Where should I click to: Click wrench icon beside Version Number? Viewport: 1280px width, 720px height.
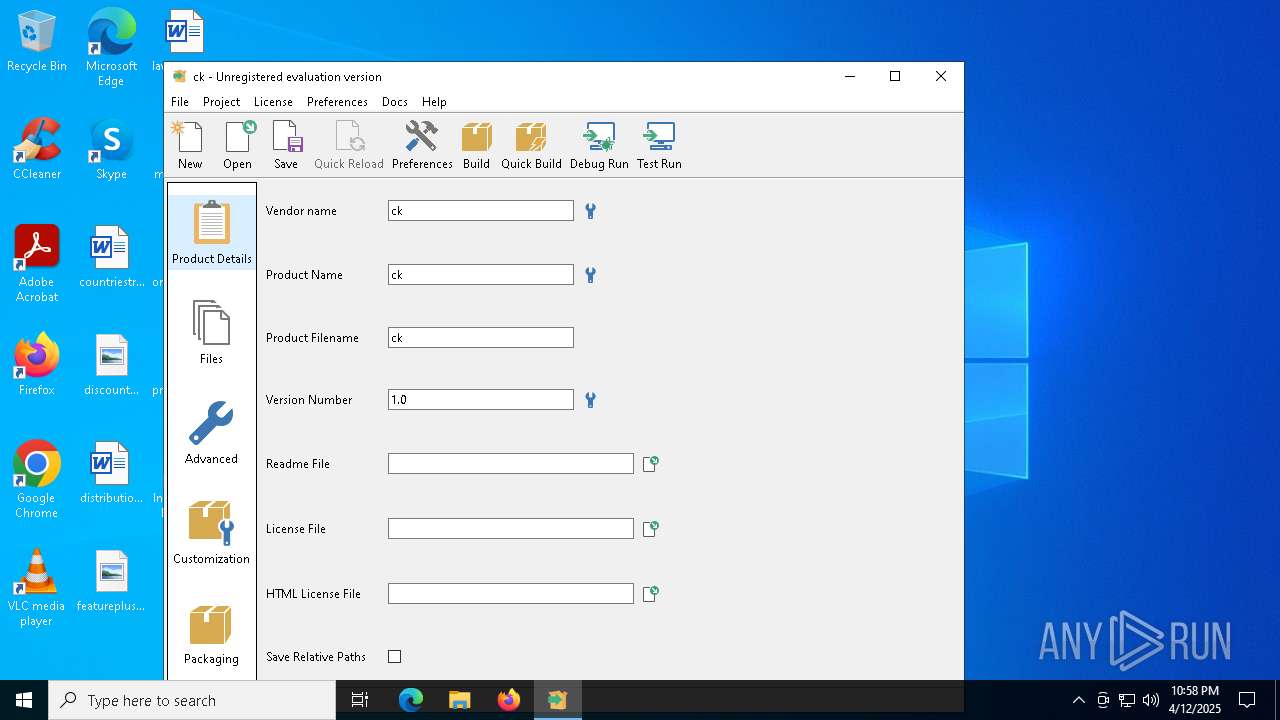pos(590,400)
